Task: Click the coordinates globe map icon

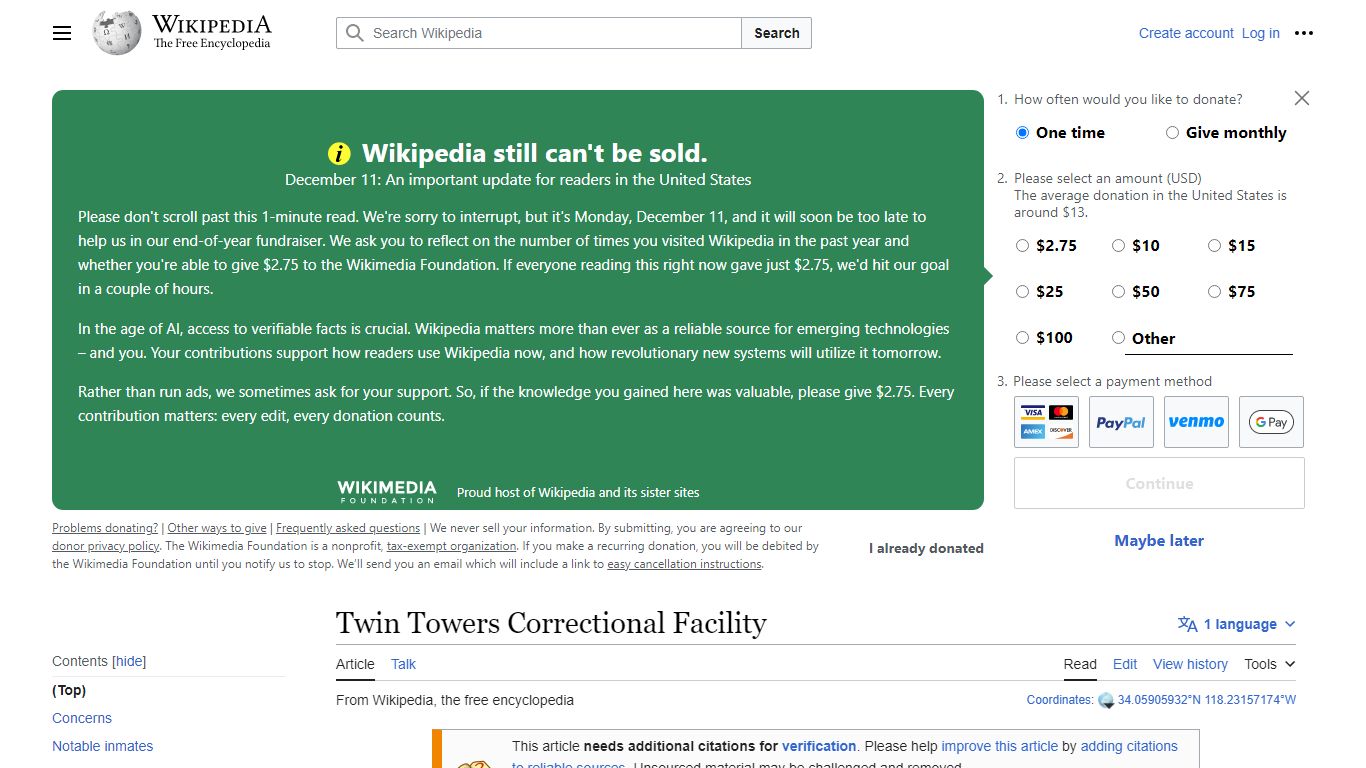Action: click(1106, 700)
